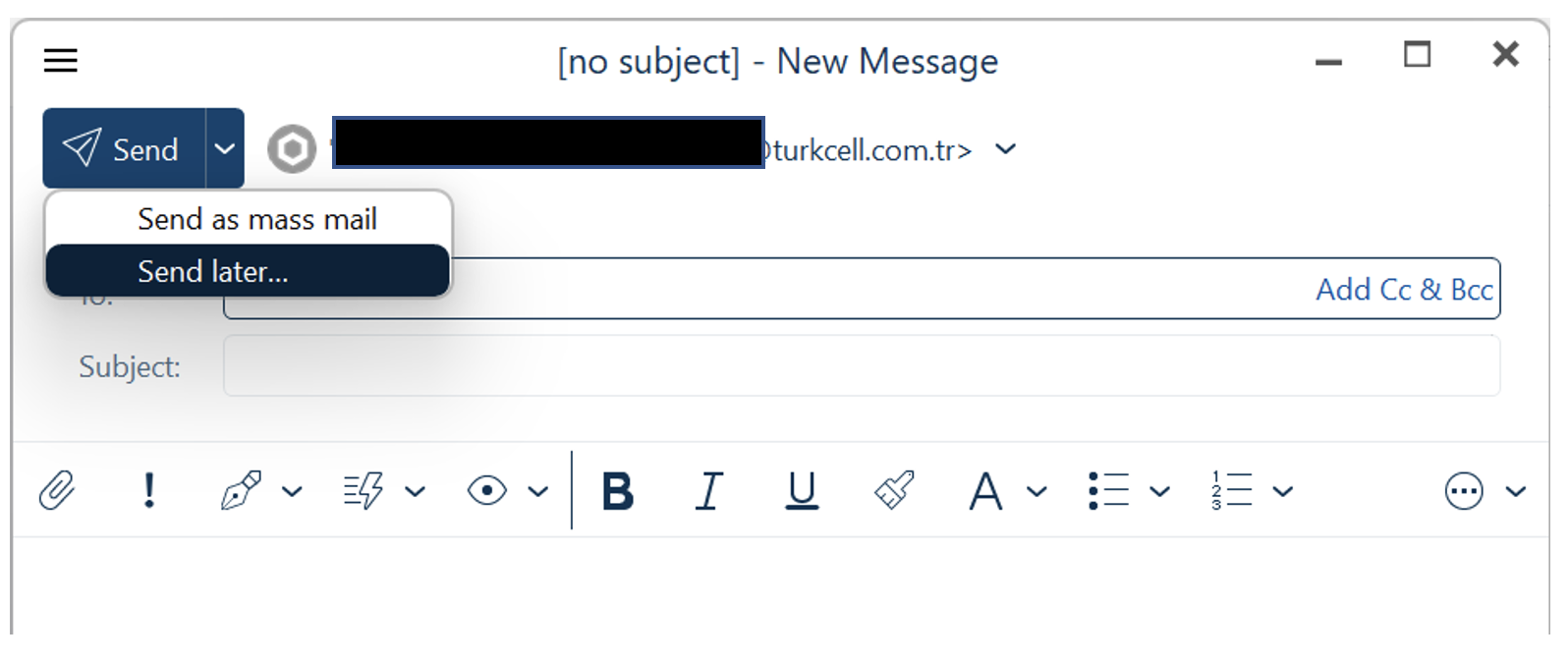Click the quick text lightning icon
This screenshot has width=1568, height=662.
[x=364, y=489]
